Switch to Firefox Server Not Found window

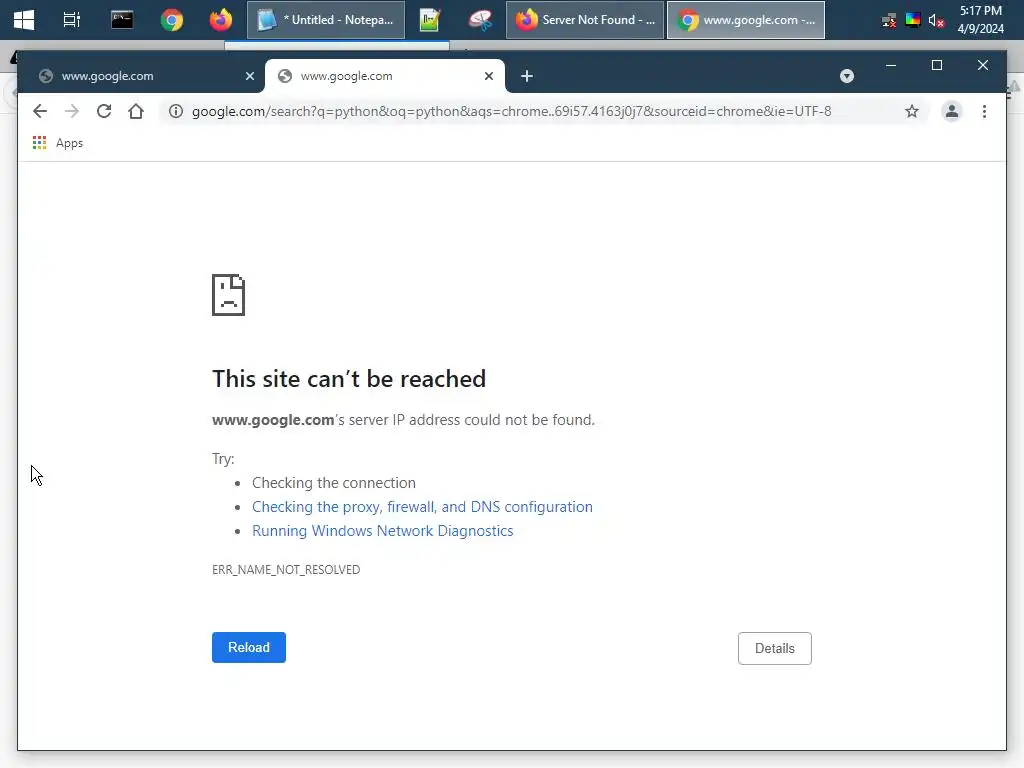[584, 20]
